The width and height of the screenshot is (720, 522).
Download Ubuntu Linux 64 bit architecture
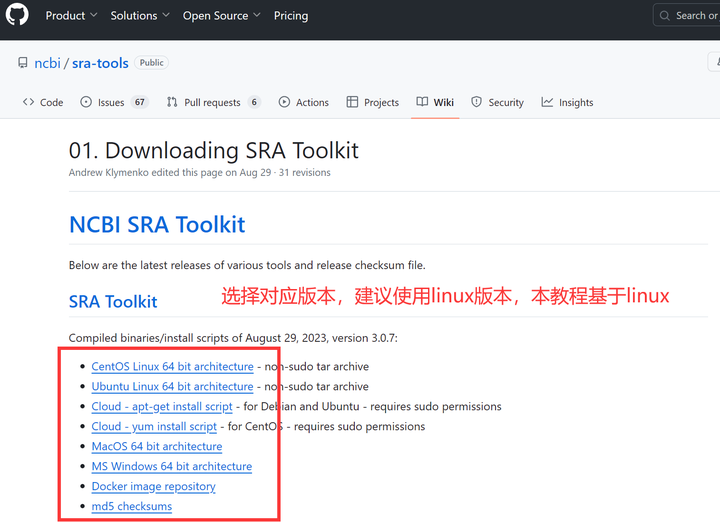(172, 387)
